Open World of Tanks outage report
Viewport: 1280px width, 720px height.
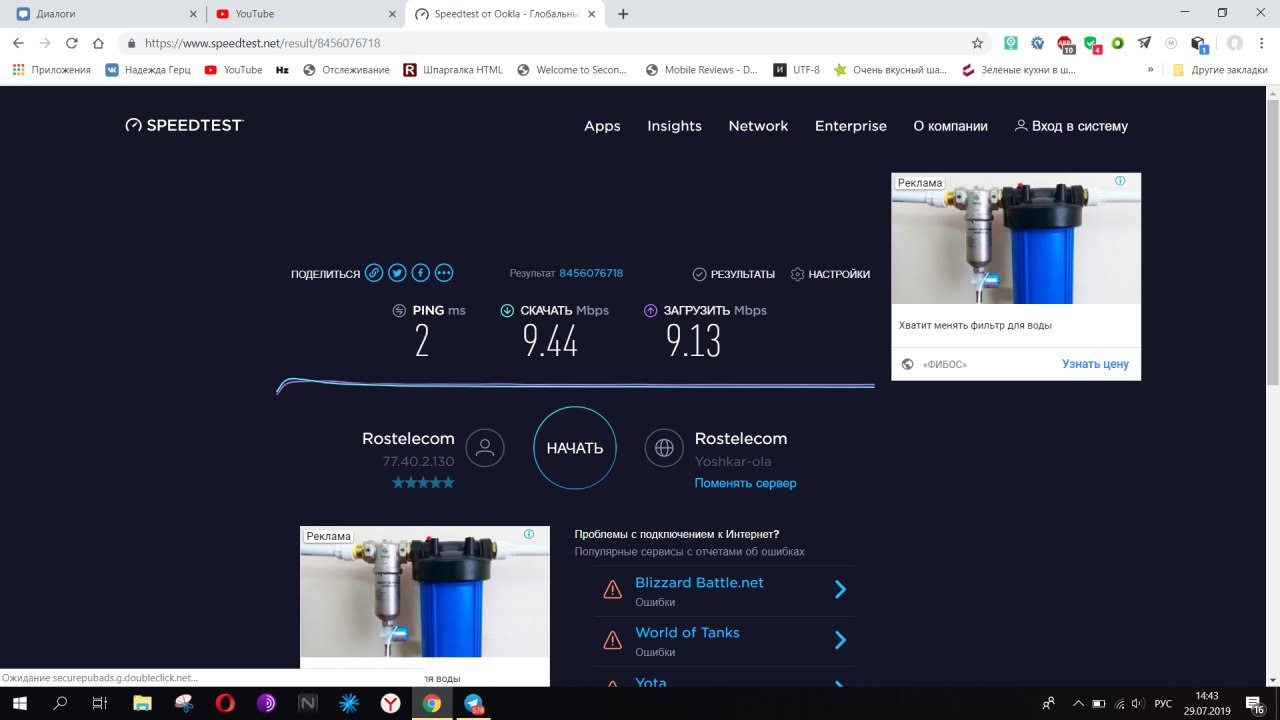[x=687, y=632]
